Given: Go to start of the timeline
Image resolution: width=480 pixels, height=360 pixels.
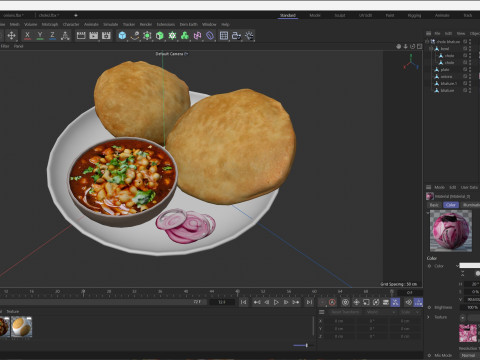Looking at the screenshot, I should [x=244, y=302].
